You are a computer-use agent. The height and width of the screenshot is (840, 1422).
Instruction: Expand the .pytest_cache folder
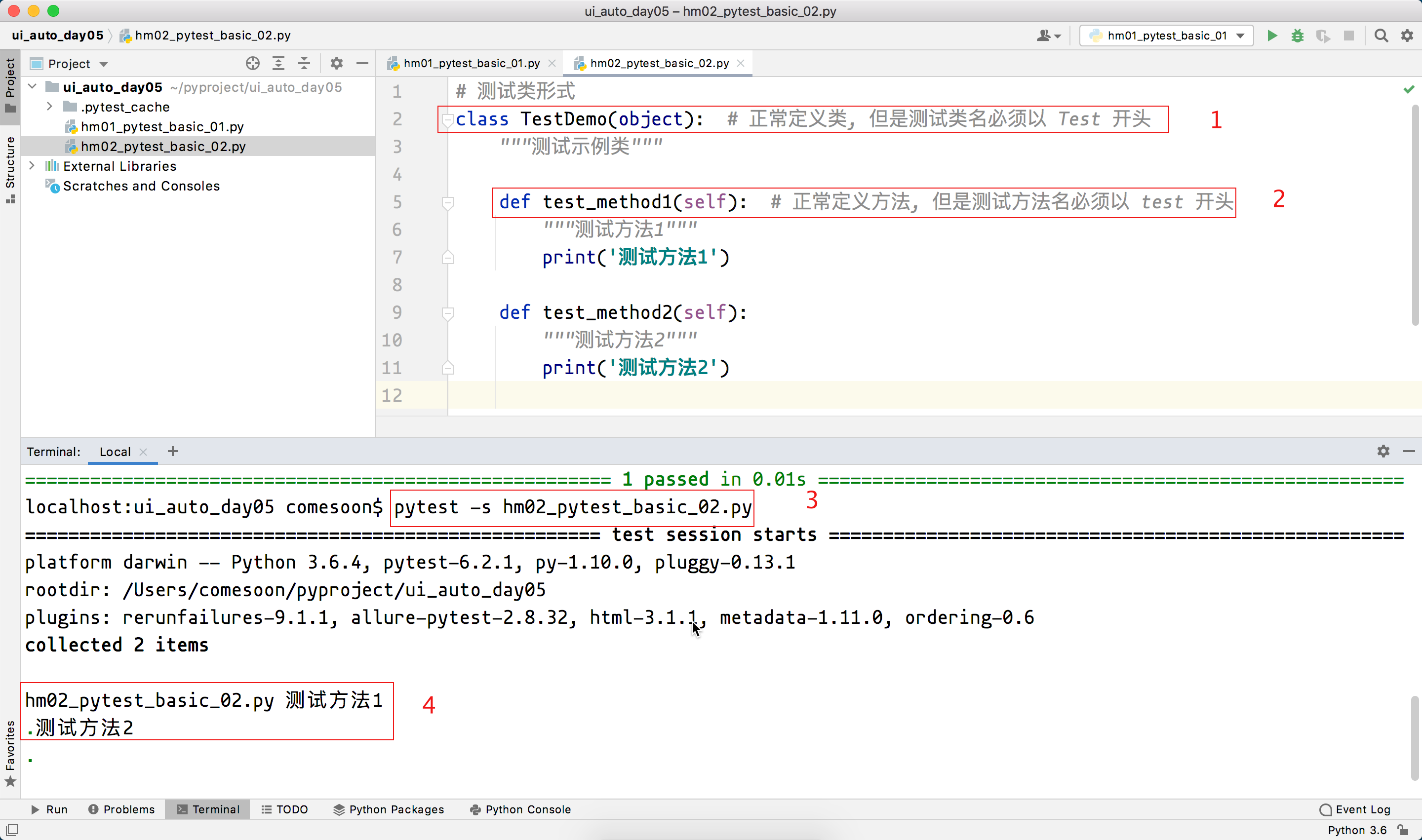tap(50, 107)
